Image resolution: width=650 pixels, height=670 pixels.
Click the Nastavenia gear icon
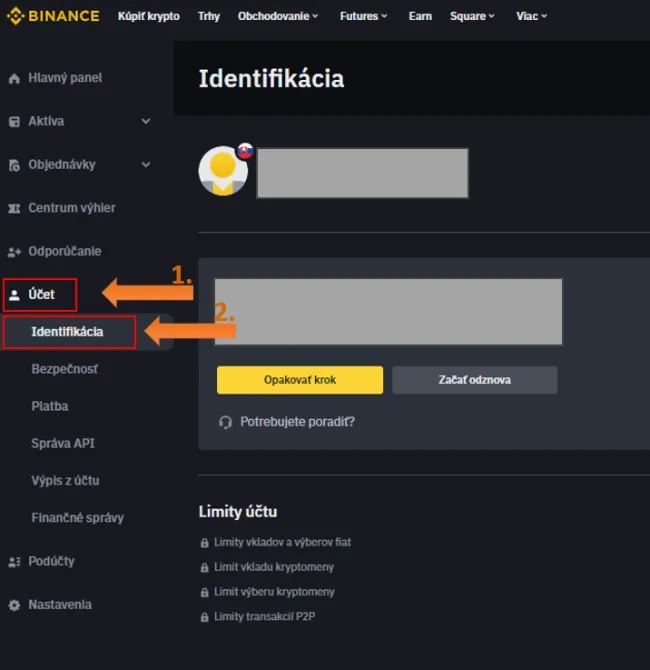pos(14,605)
